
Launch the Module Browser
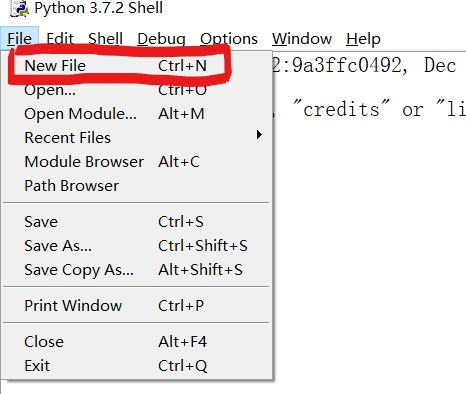click(138, 162)
